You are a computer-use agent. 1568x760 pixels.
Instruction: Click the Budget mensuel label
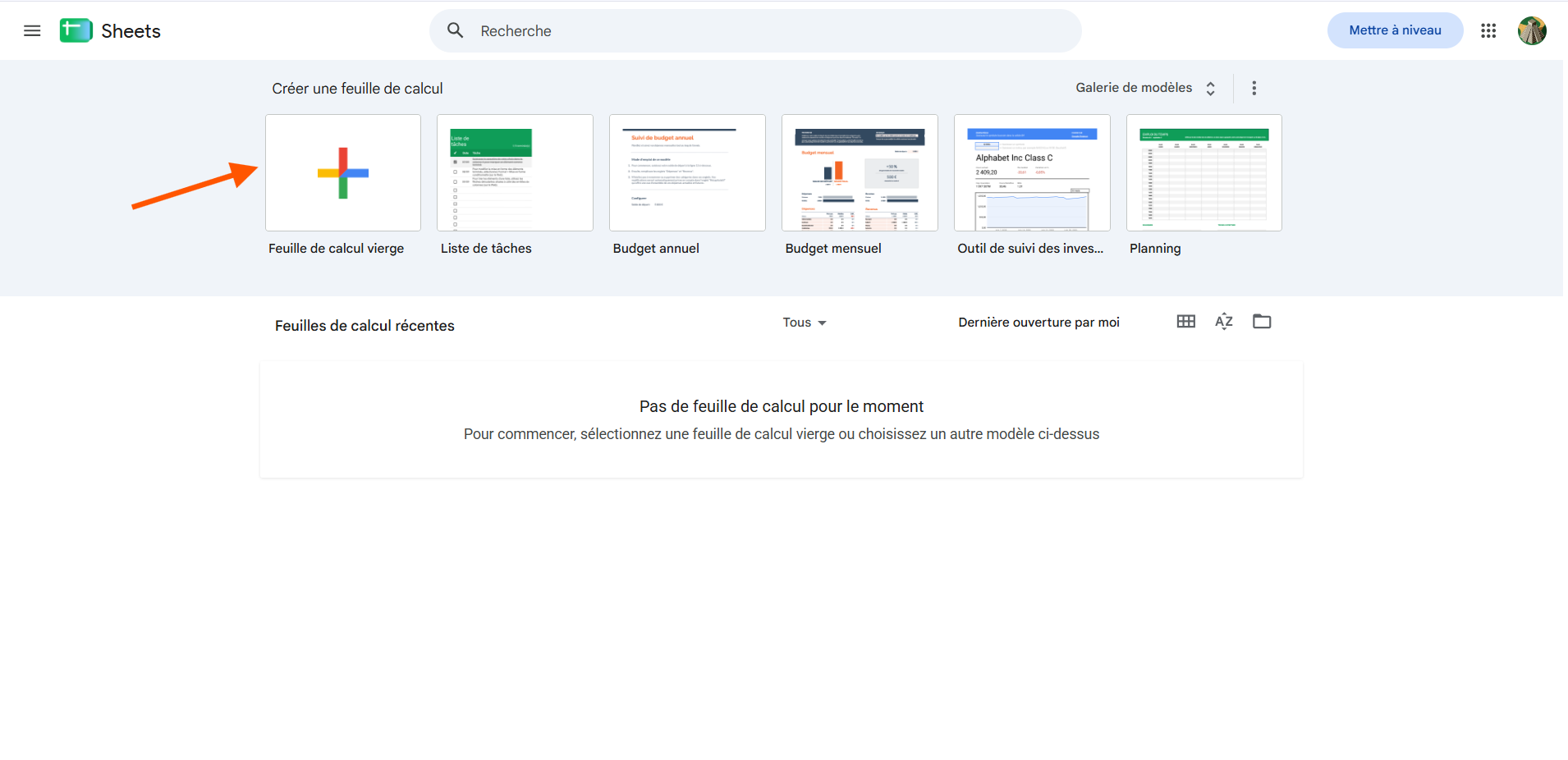pos(833,249)
